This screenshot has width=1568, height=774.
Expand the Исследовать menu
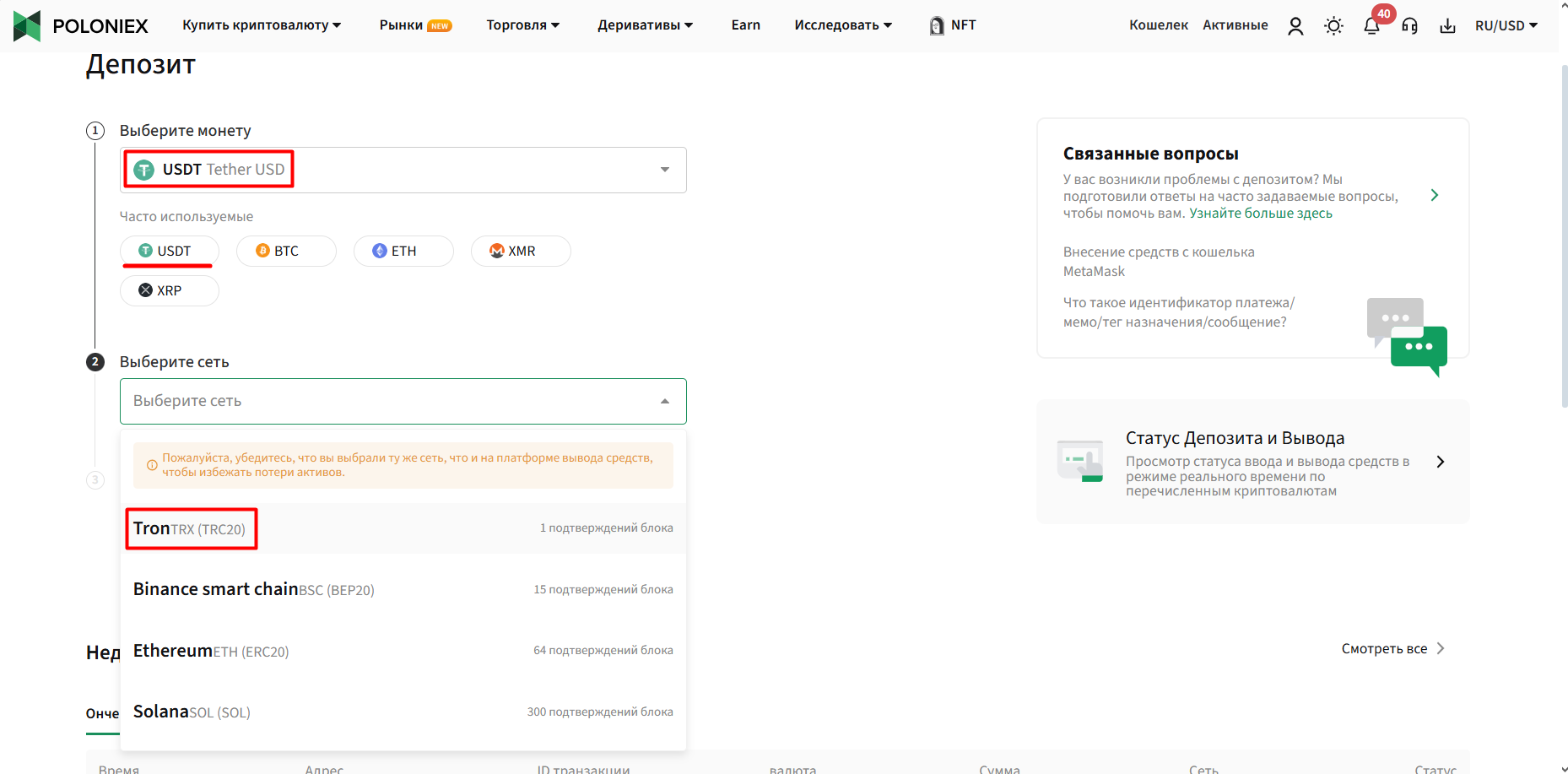point(843,25)
